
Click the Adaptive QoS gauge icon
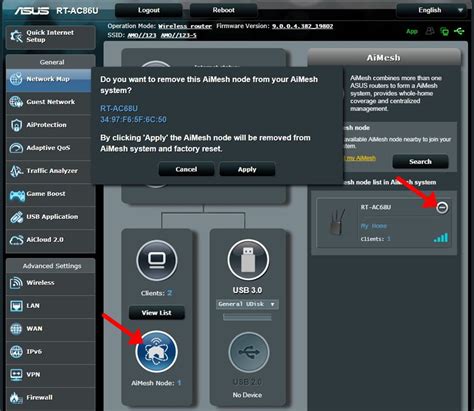tap(16, 148)
